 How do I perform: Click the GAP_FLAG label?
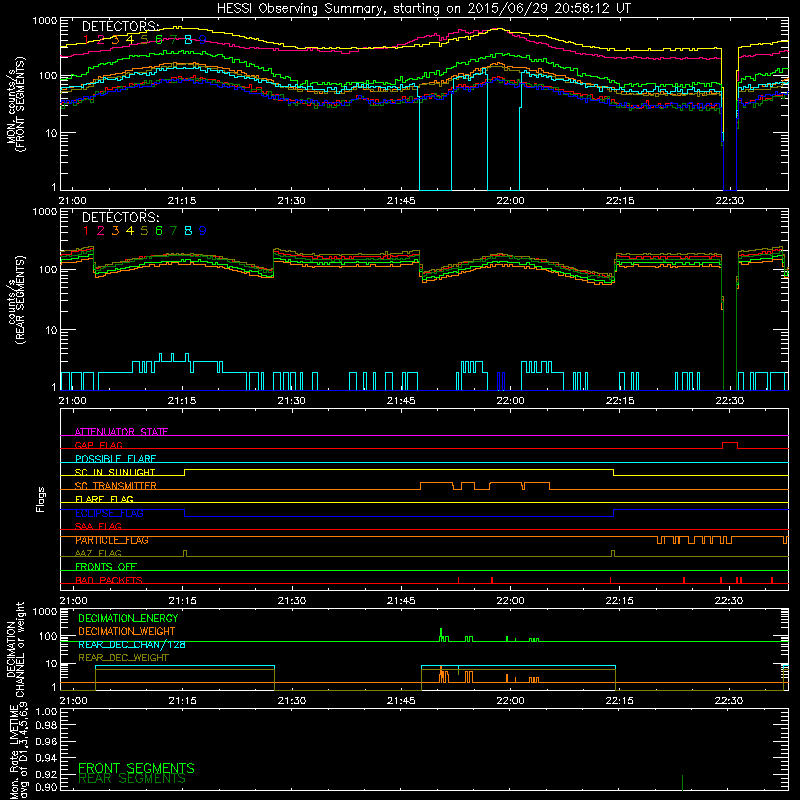click(x=98, y=445)
